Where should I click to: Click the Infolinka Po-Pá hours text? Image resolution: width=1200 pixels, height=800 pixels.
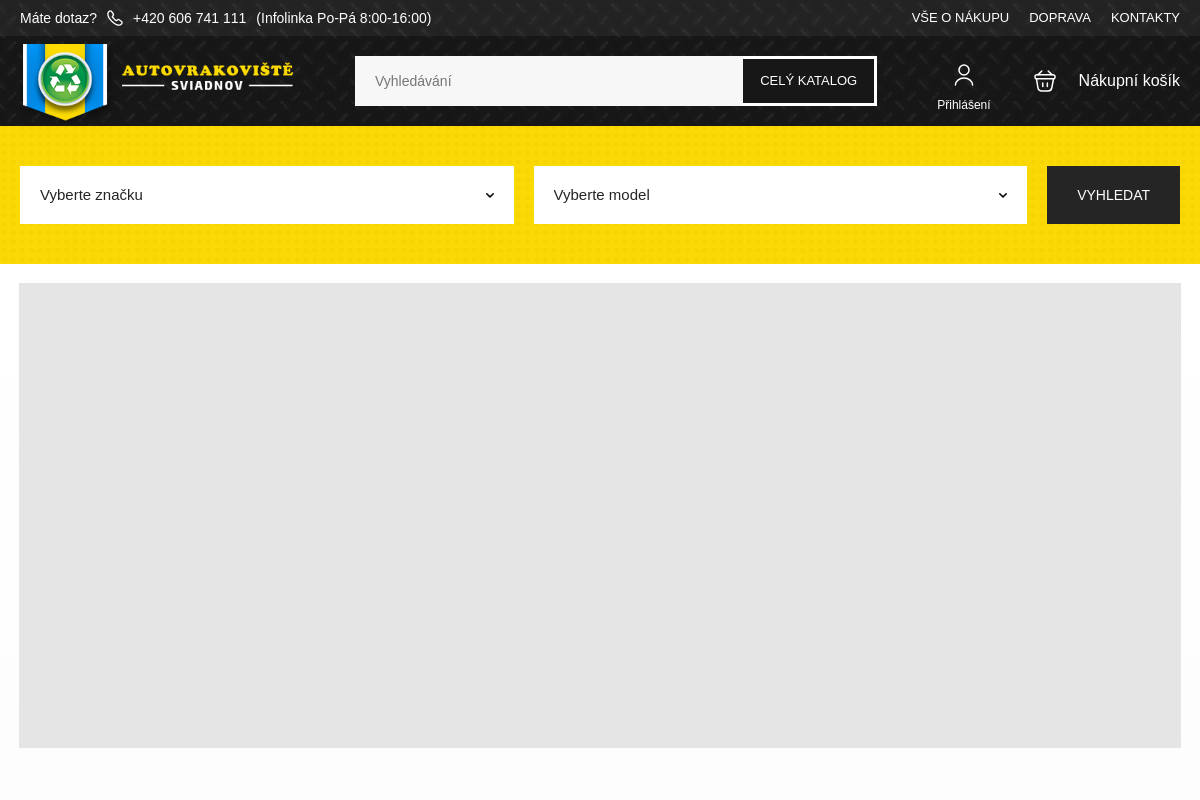pyautogui.click(x=343, y=18)
